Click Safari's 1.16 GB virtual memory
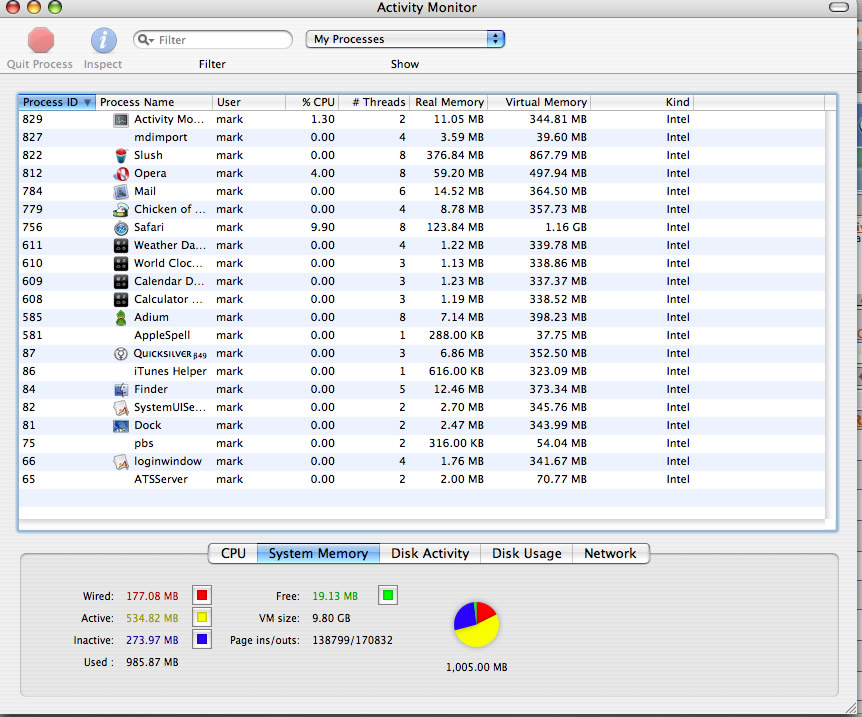The height and width of the screenshot is (717, 862). click(x=566, y=228)
